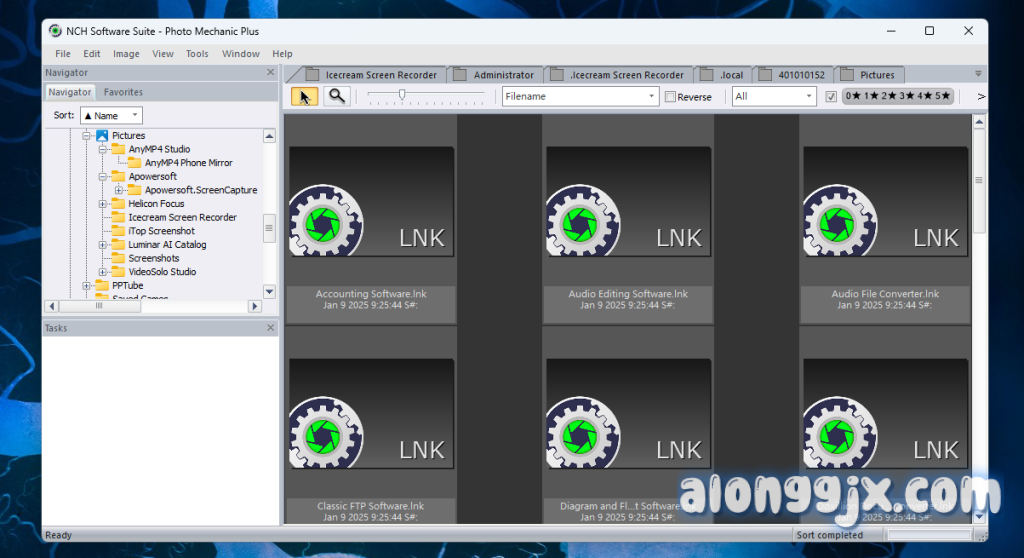Open the Image menu
The image size is (1024, 558).
click(126, 54)
